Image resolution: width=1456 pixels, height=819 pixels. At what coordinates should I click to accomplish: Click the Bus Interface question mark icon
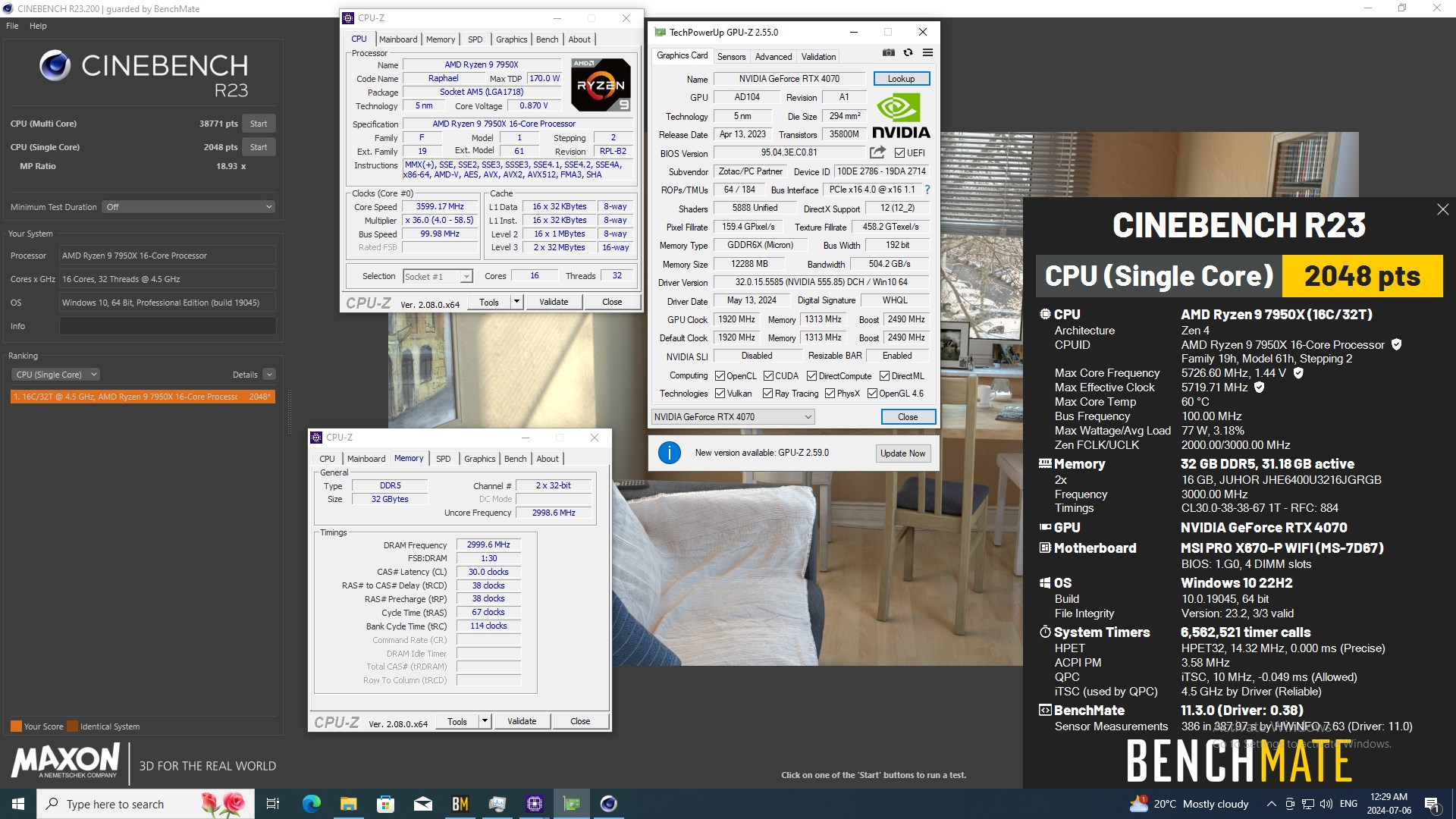coord(927,190)
